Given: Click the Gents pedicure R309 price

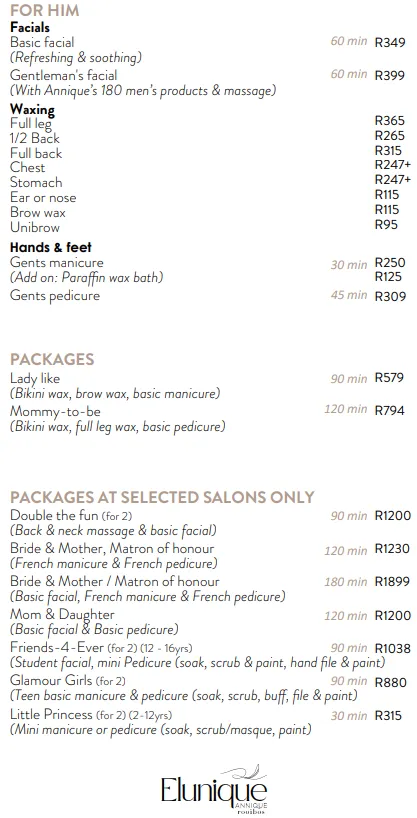Looking at the screenshot, I should [x=390, y=297].
